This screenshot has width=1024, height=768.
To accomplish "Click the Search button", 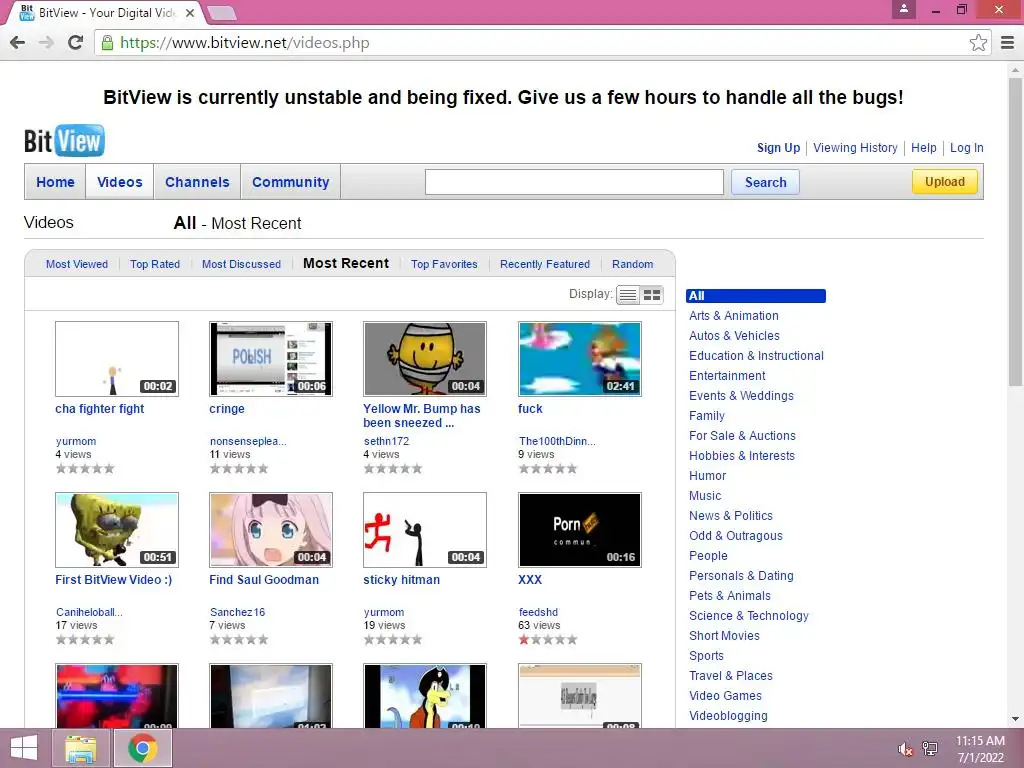I will click(x=765, y=182).
